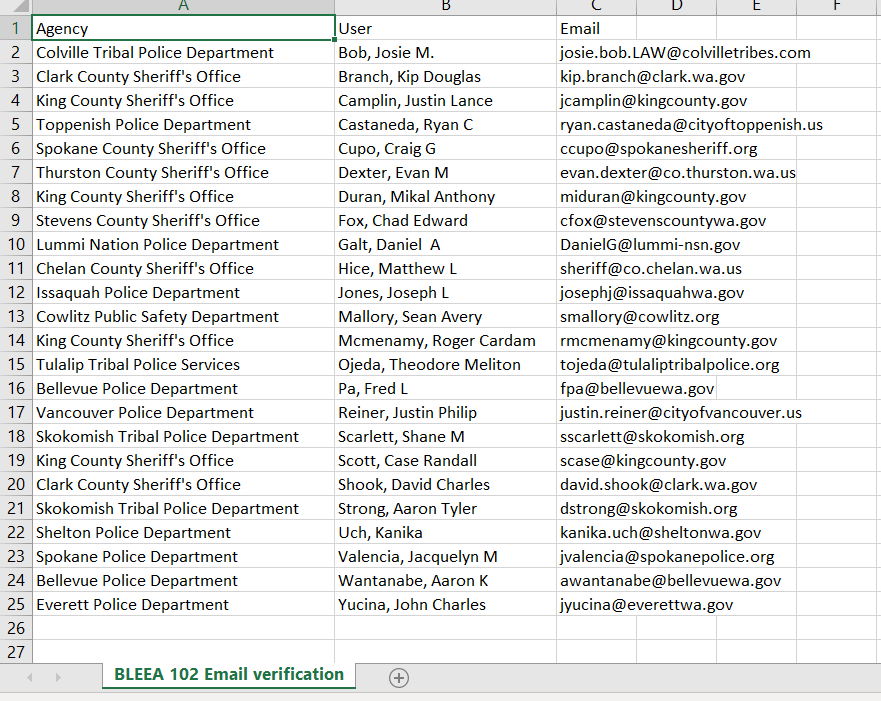Add a new sheet with plus button
Viewport: 881px width, 701px height.
(x=399, y=678)
